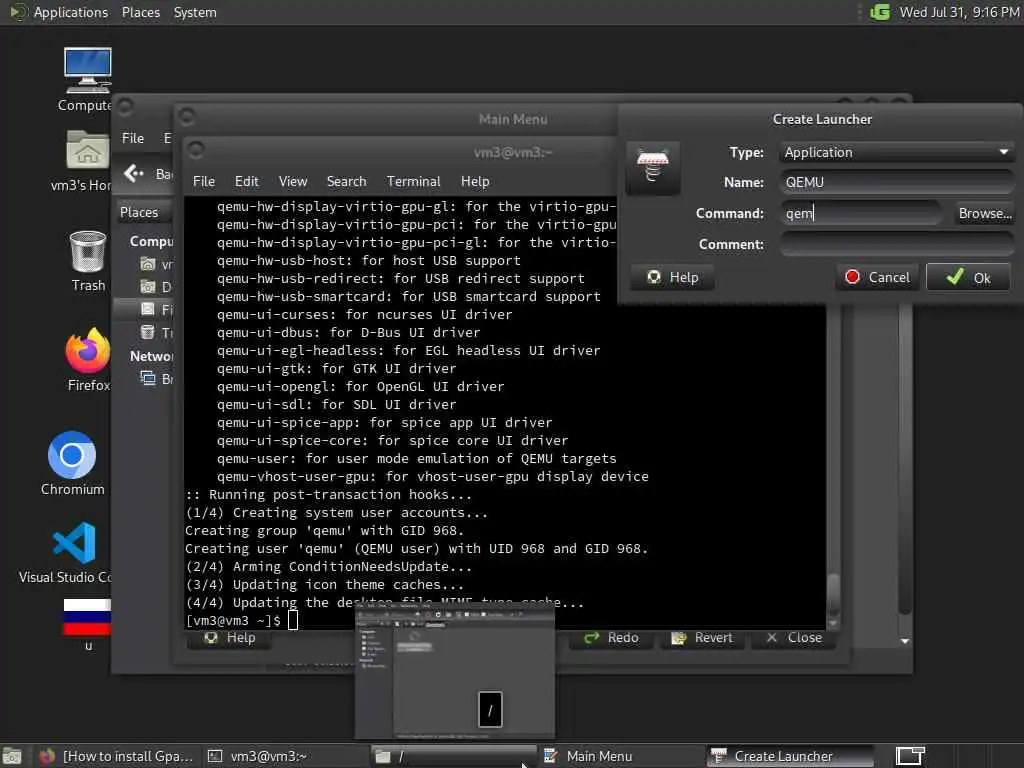Click the date and time clock
The width and height of the screenshot is (1024, 768).
point(959,12)
